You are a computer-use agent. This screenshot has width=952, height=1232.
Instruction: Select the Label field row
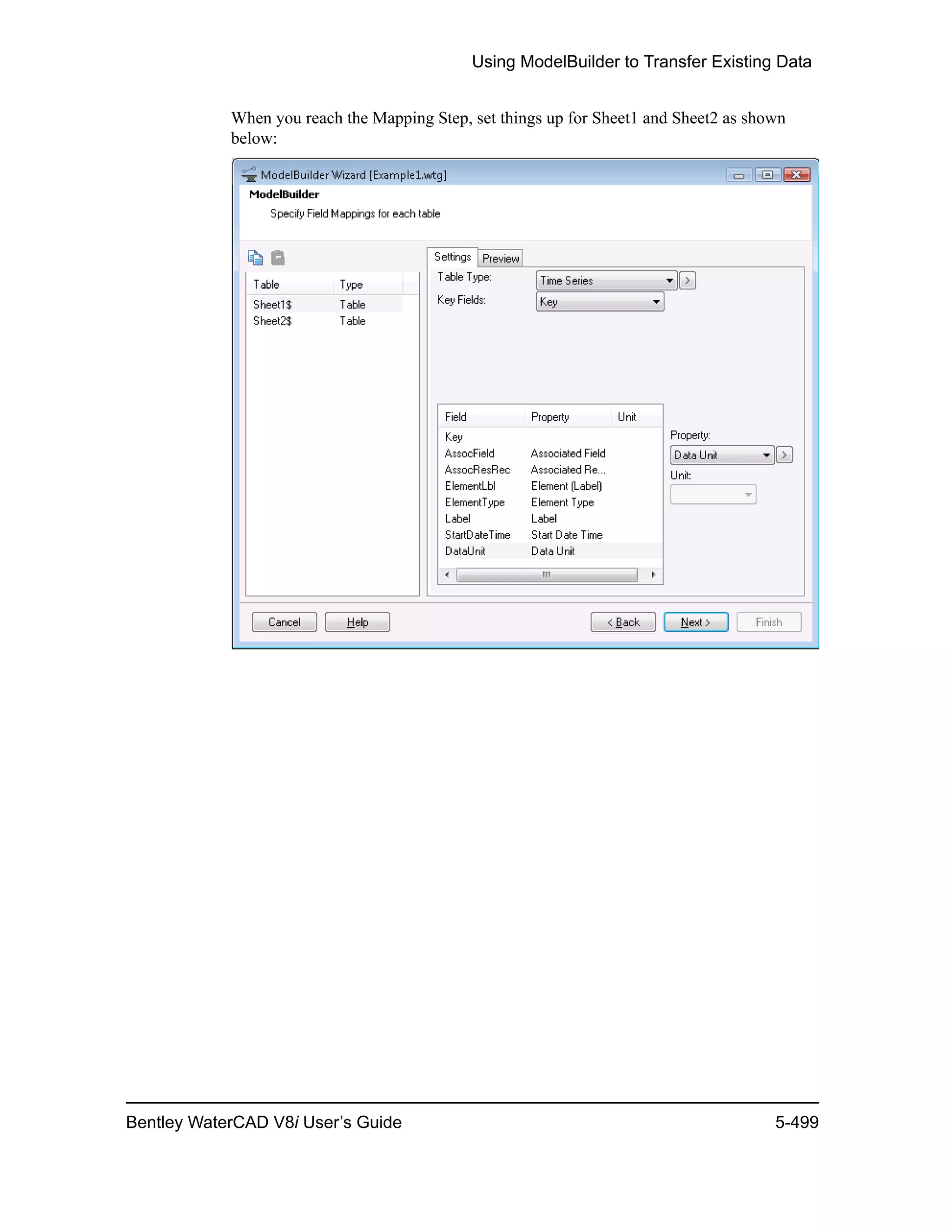click(x=550, y=519)
